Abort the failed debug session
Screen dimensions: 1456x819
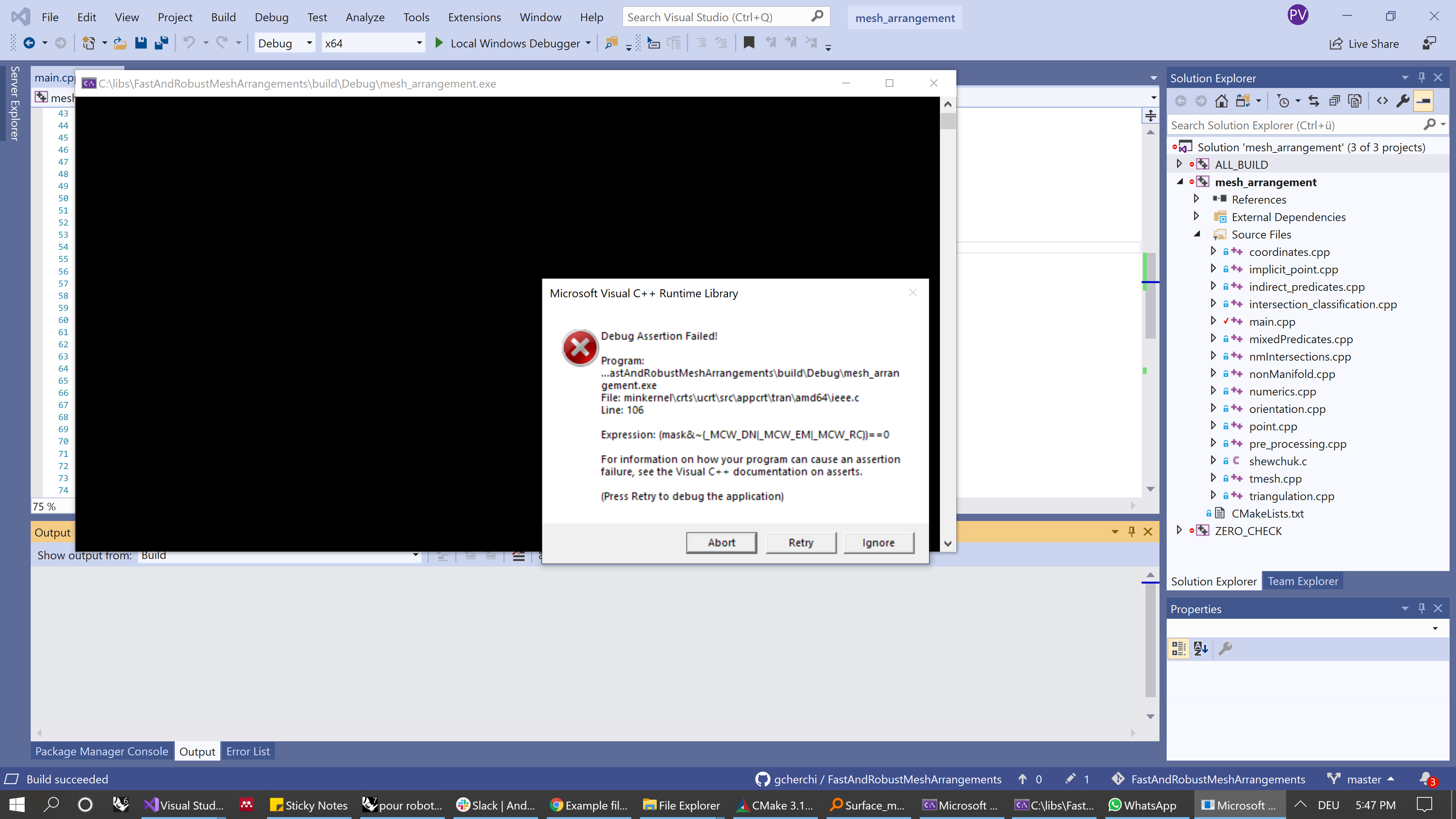coord(721,542)
